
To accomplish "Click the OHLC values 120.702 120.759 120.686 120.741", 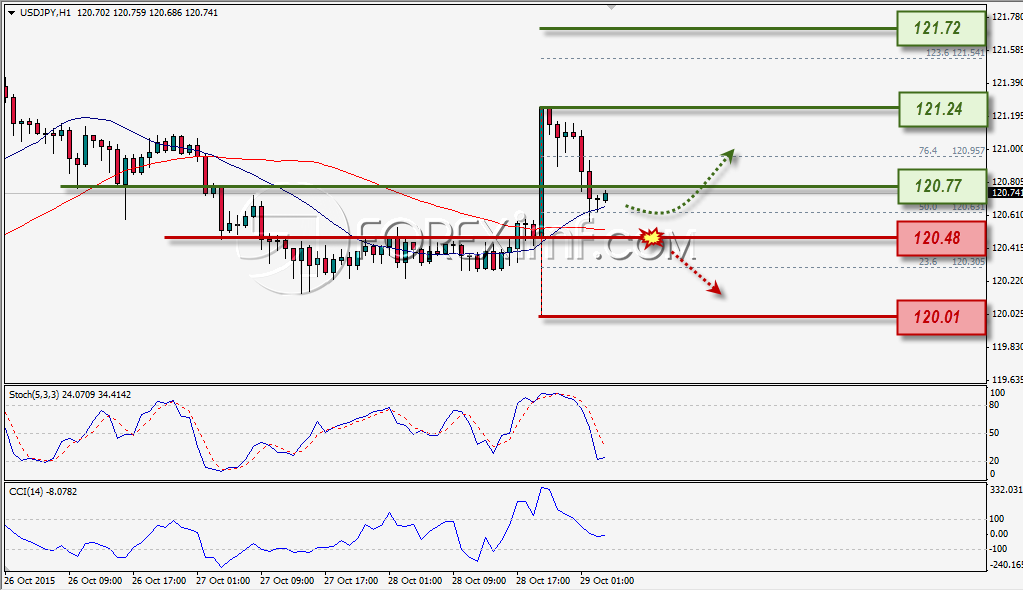I will click(147, 12).
